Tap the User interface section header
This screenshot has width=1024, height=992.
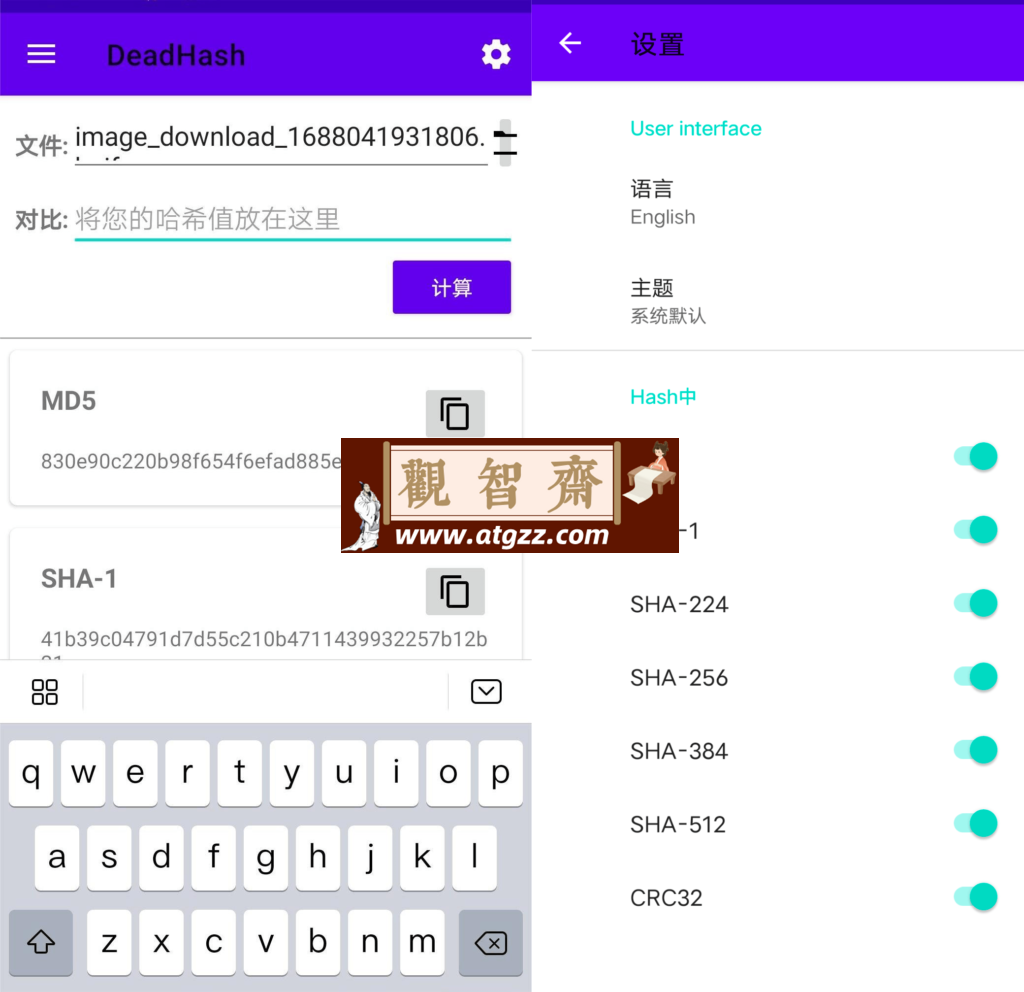pyautogui.click(x=696, y=129)
